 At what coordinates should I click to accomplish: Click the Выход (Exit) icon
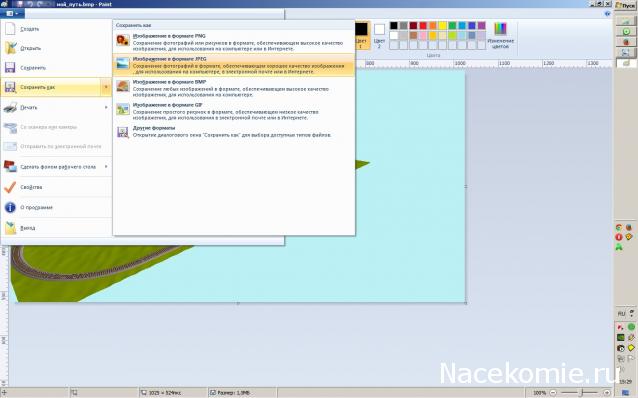pos(10,228)
